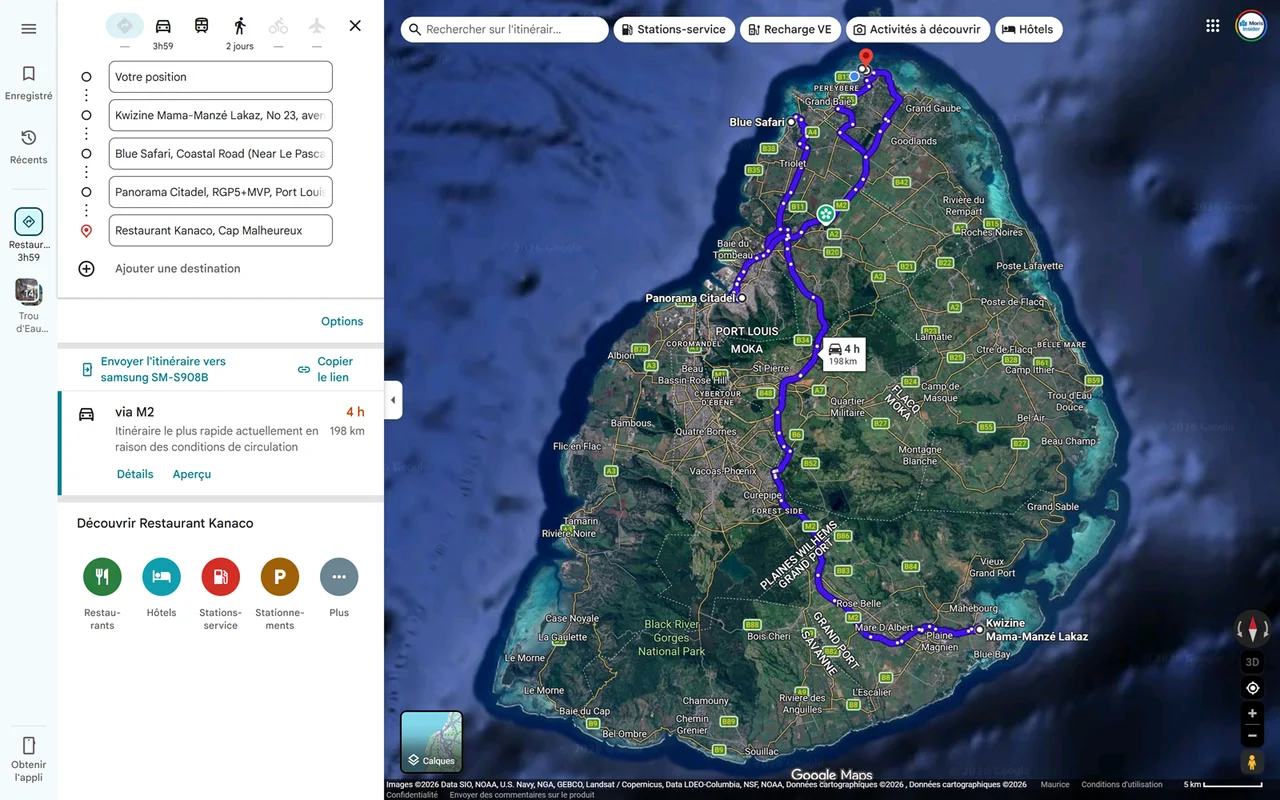
Task: Select cycling travel mode
Action: 278,26
